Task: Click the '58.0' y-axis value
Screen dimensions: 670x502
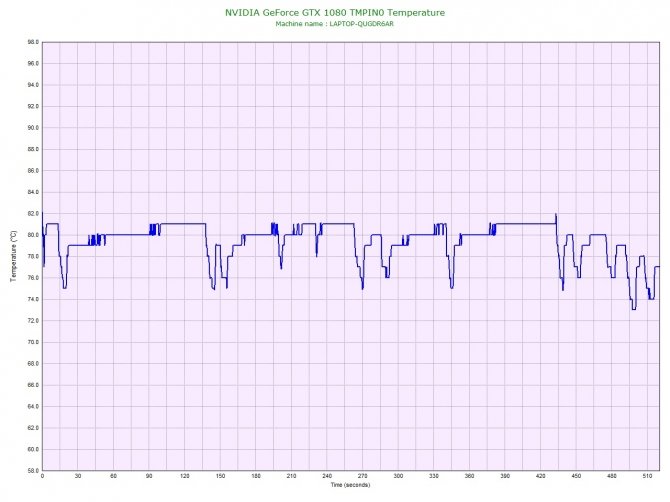Action: point(33,471)
